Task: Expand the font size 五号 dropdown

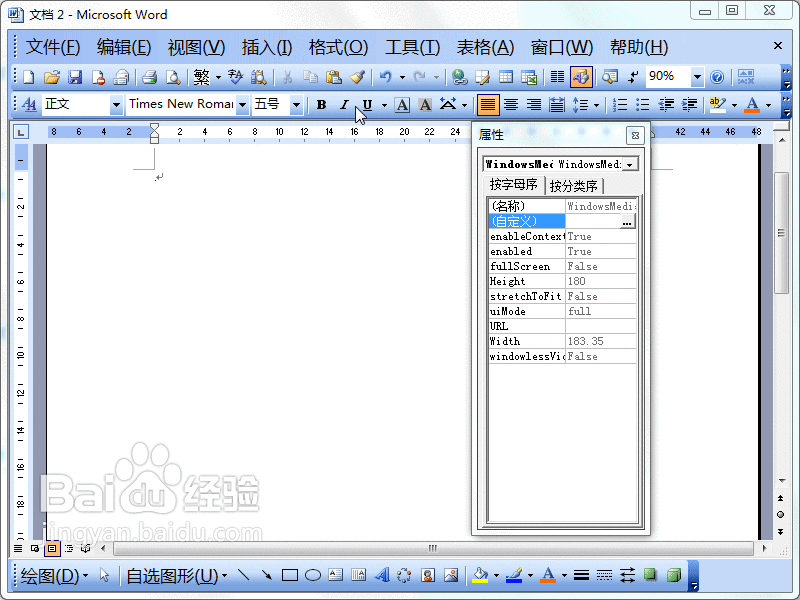Action: [x=296, y=105]
